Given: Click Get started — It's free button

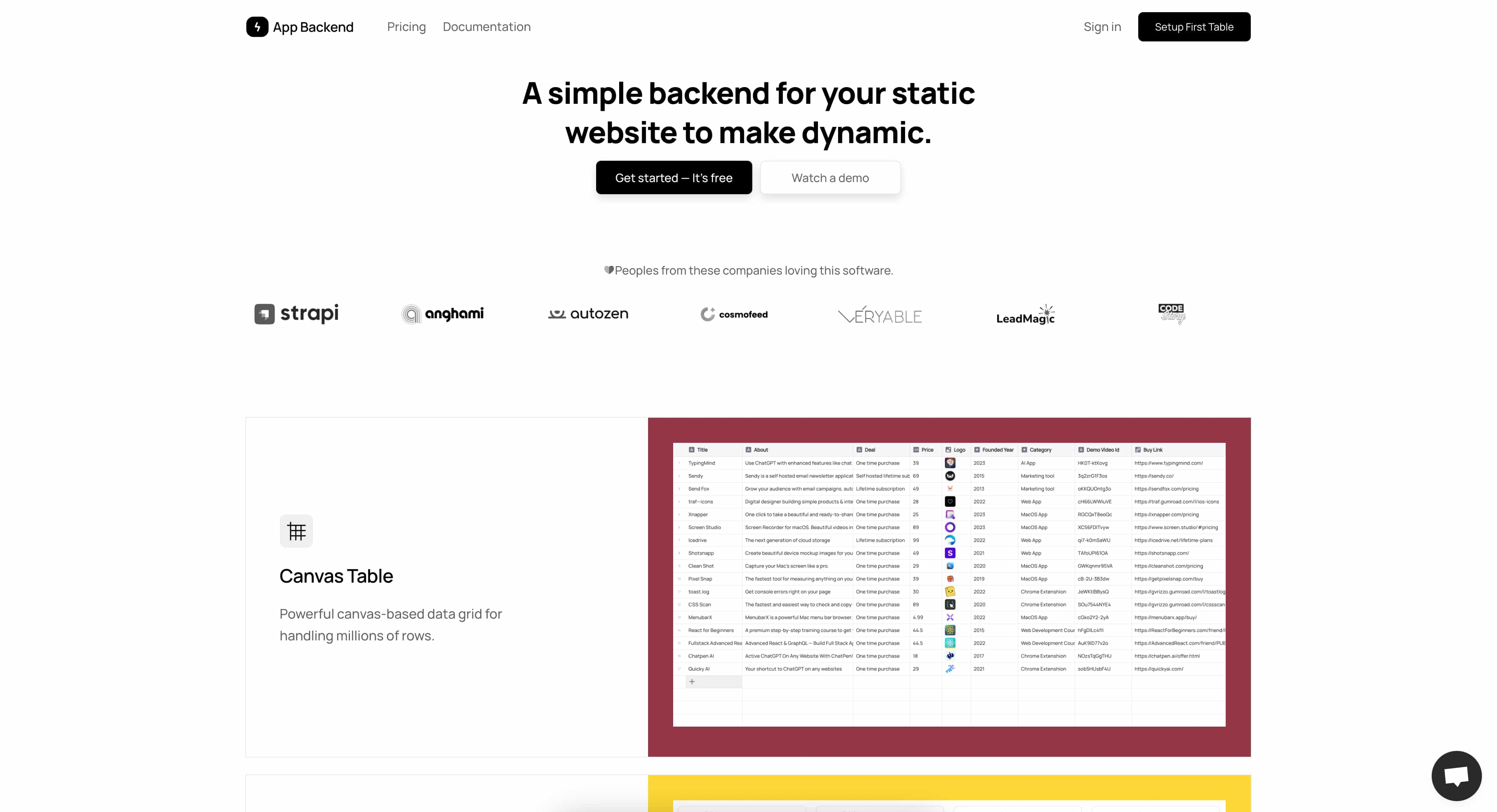Looking at the screenshot, I should [674, 177].
